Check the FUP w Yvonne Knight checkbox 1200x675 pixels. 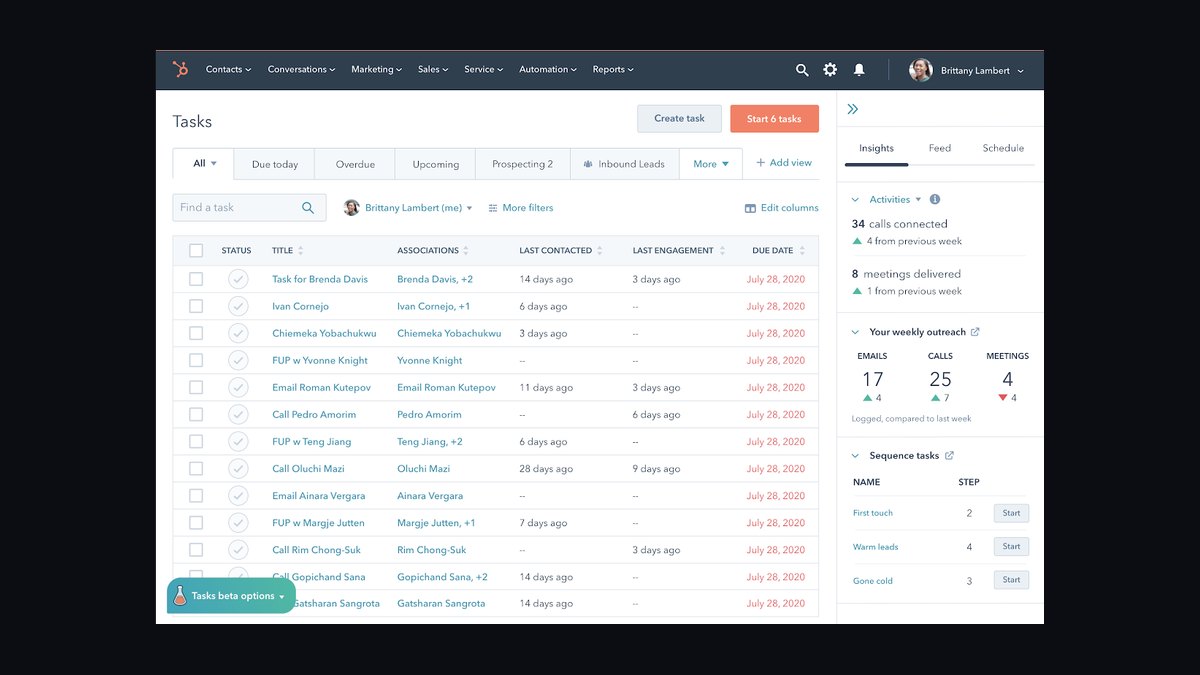(x=196, y=360)
